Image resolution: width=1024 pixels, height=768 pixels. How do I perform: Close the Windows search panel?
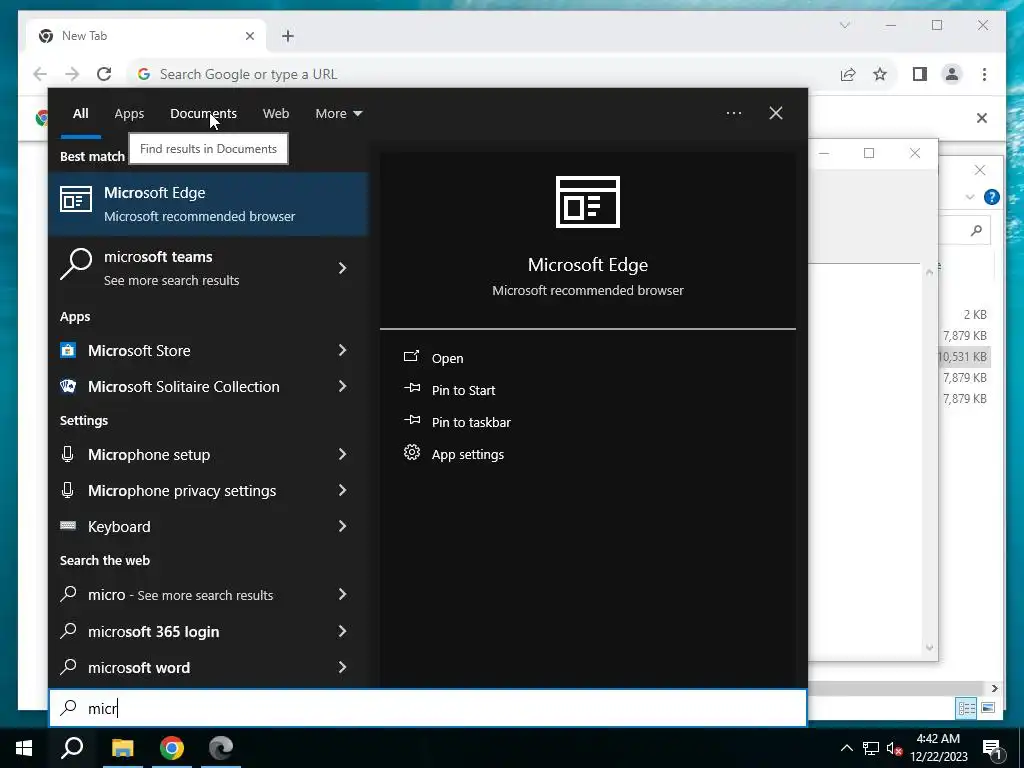coord(776,113)
